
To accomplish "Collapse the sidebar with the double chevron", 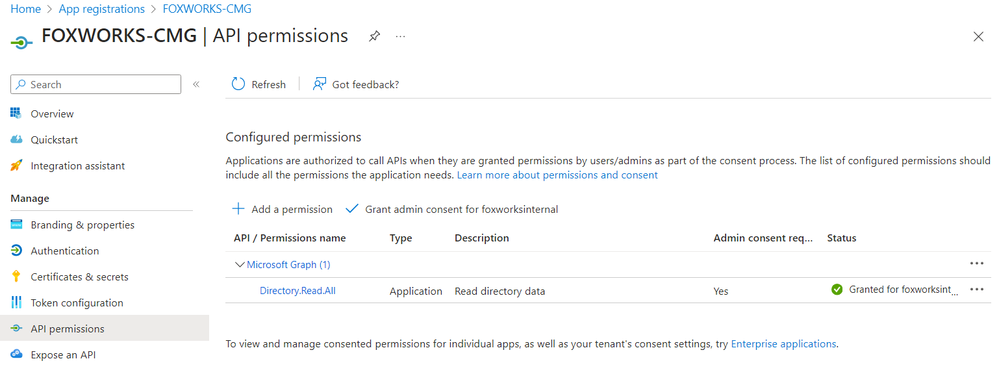I will [196, 84].
